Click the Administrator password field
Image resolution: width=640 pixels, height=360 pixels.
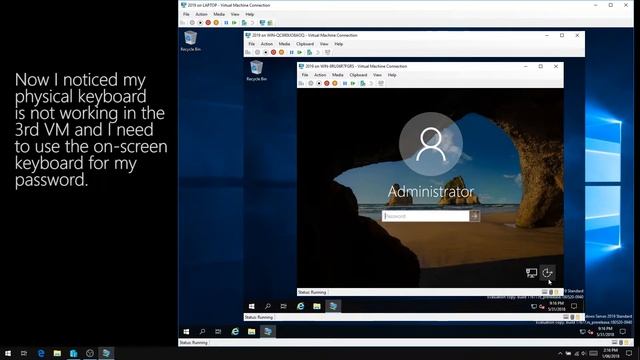pyautogui.click(x=426, y=216)
